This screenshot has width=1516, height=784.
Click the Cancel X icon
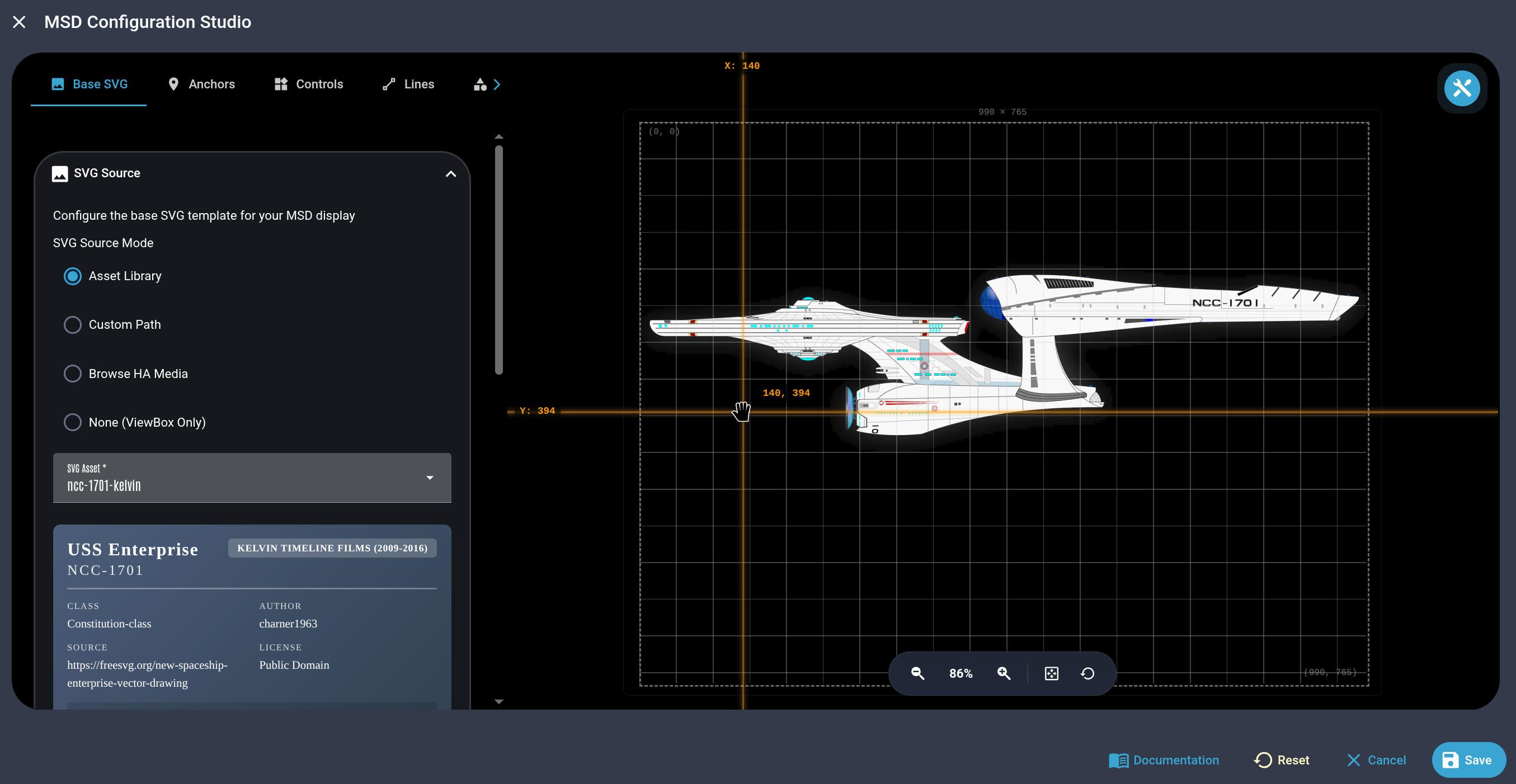coord(1354,760)
